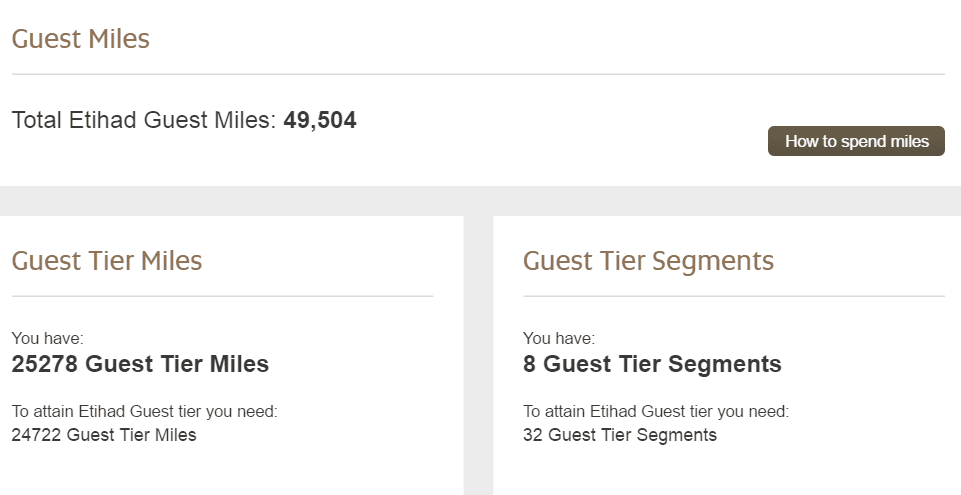961x495 pixels.
Task: Click the 24722 Guest Tier Miles needed text
Action: (x=104, y=435)
